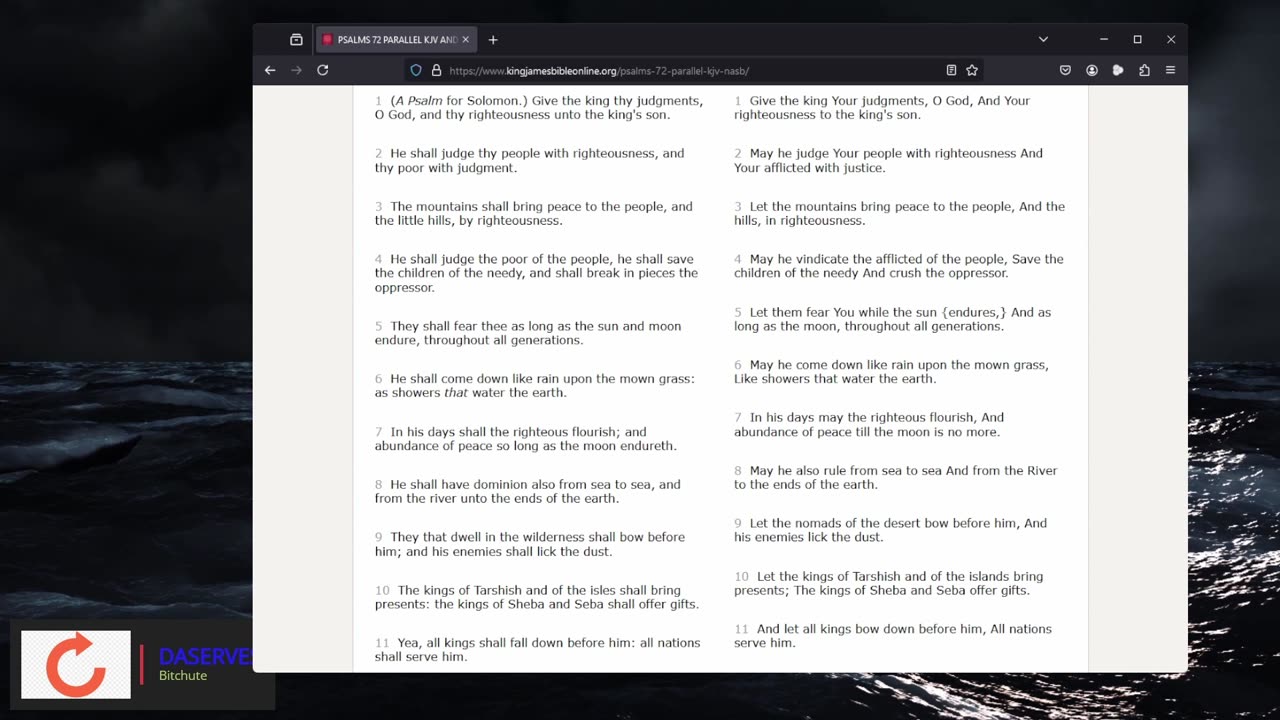The height and width of the screenshot is (720, 1280).
Task: Click NASB verse 9 'Let the nomads of the desert'
Action: click(x=891, y=530)
